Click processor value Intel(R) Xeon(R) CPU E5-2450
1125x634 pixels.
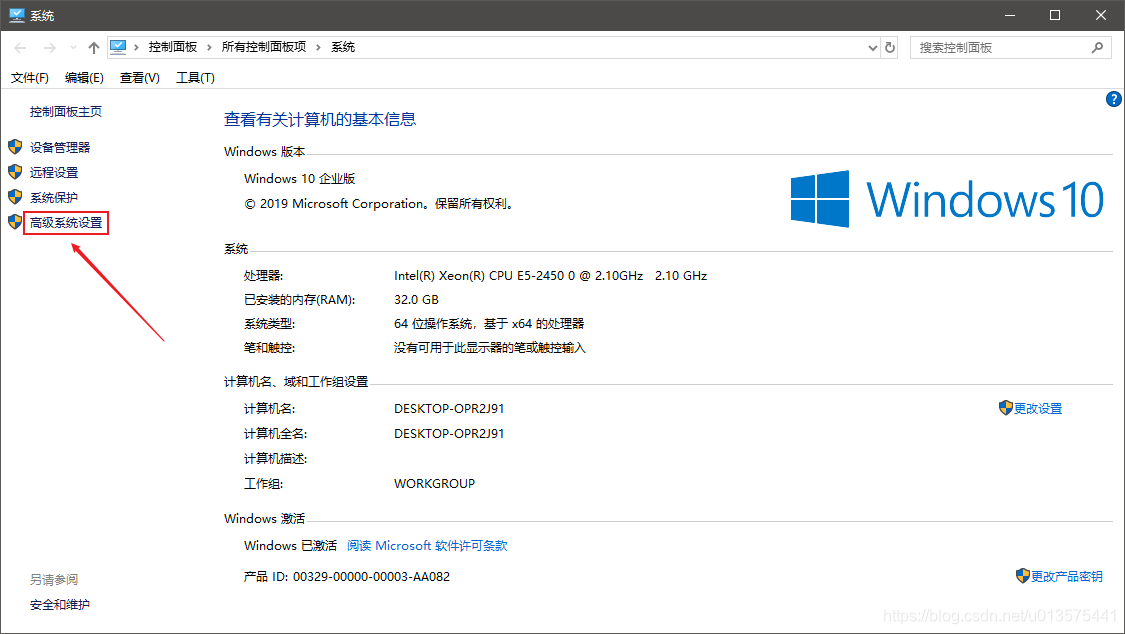550,276
